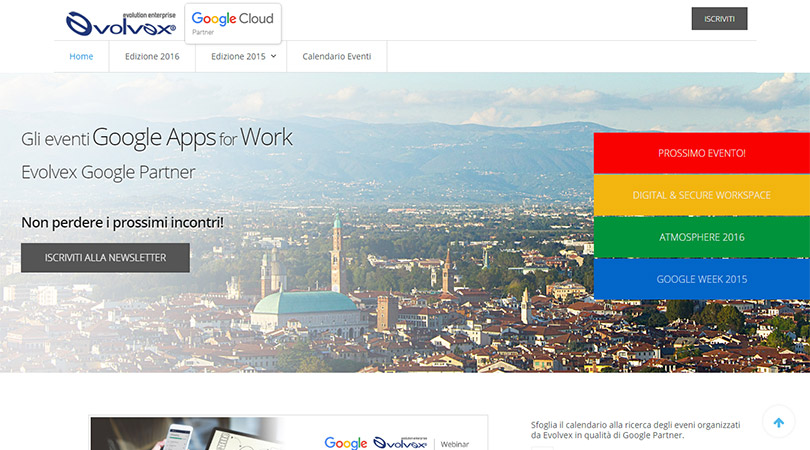Viewport: 810px width, 450px height.
Task: Click the Webinar banner thumbnail below the hero
Action: tap(288, 433)
